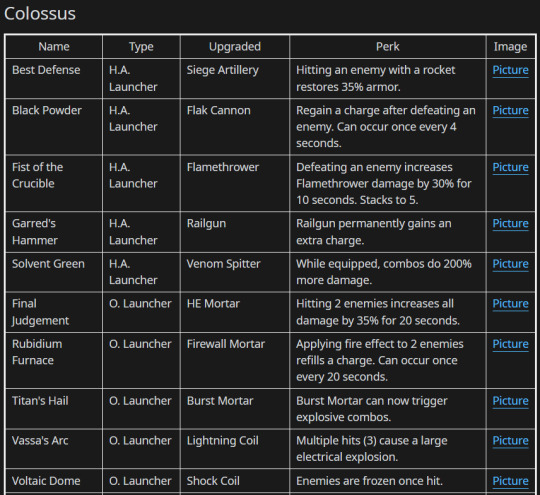
Task: Open Fist of the Crucible picture link
Action: (x=510, y=167)
